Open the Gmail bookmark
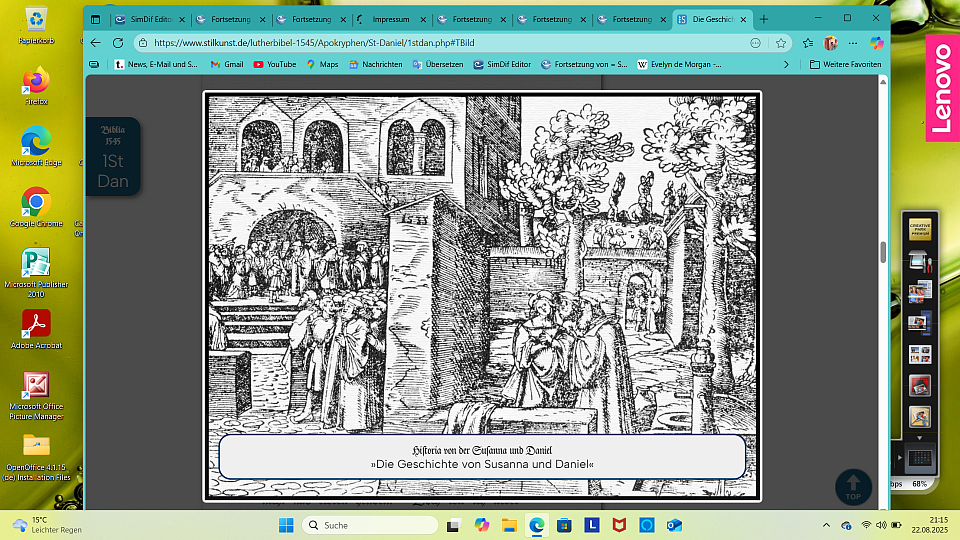The height and width of the screenshot is (540, 960). click(227, 64)
